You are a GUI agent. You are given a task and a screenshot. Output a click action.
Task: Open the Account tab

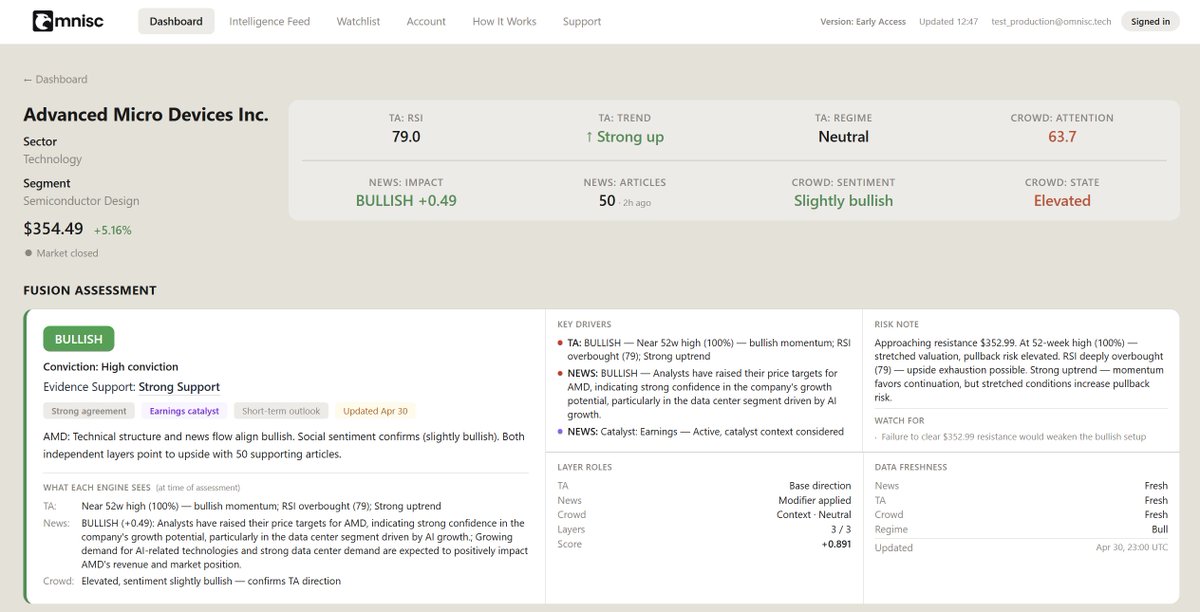(x=426, y=21)
